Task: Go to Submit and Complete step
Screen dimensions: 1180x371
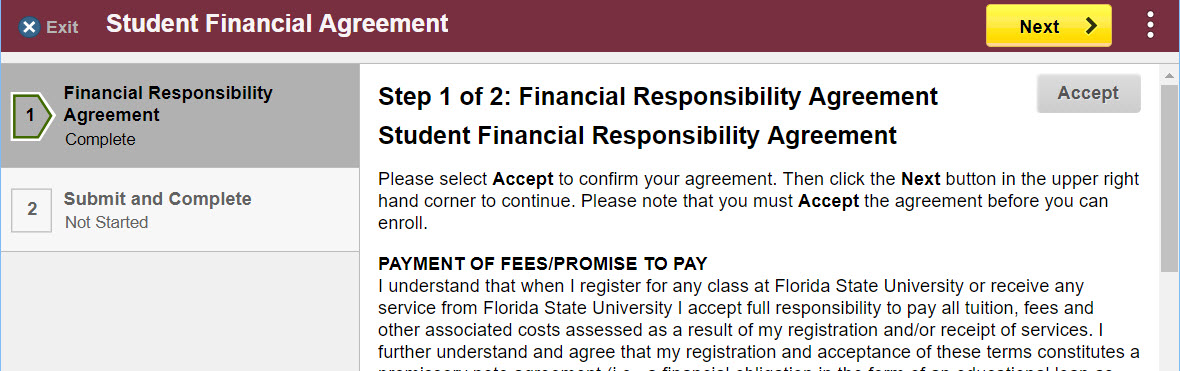Action: [181, 210]
